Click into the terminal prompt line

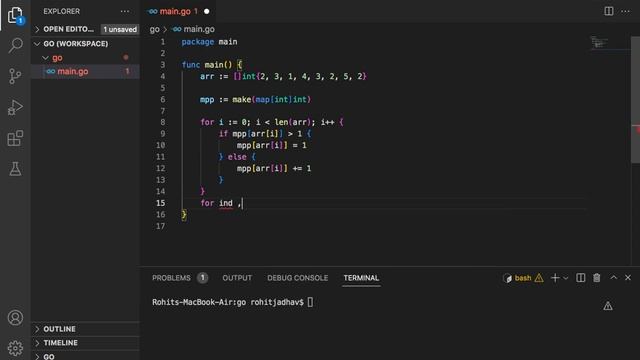click(x=233, y=302)
